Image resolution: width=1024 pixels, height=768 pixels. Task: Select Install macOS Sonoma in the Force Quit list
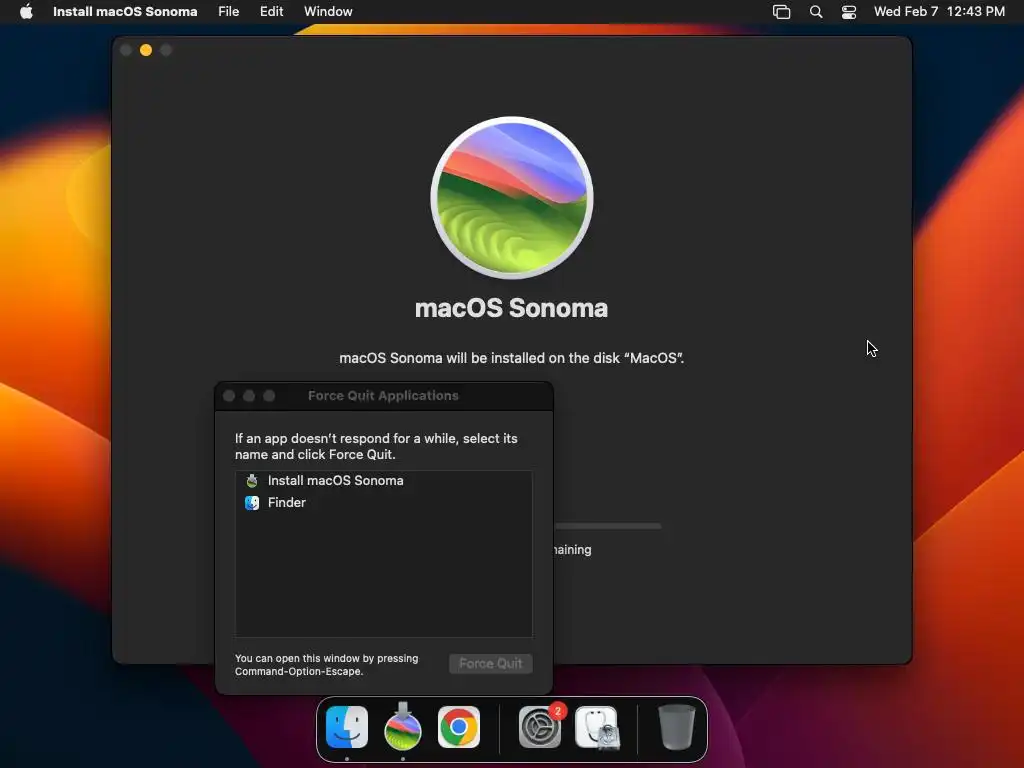(x=384, y=481)
